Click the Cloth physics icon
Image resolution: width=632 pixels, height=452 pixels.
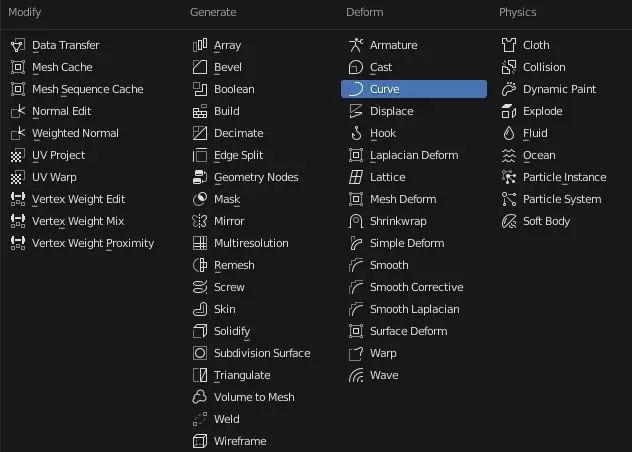tap(509, 45)
